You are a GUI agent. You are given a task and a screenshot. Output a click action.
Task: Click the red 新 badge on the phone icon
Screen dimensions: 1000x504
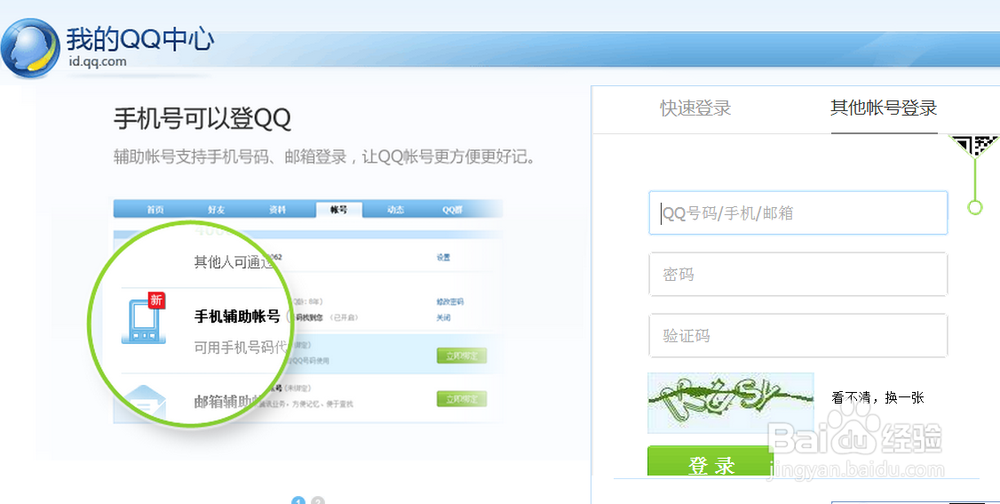[156, 300]
